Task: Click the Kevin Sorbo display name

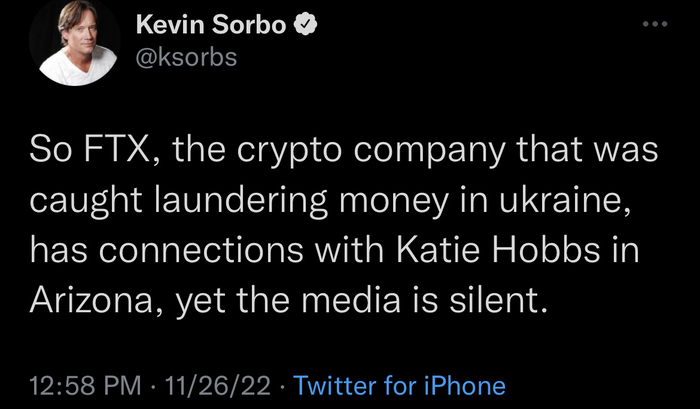Action: (207, 25)
